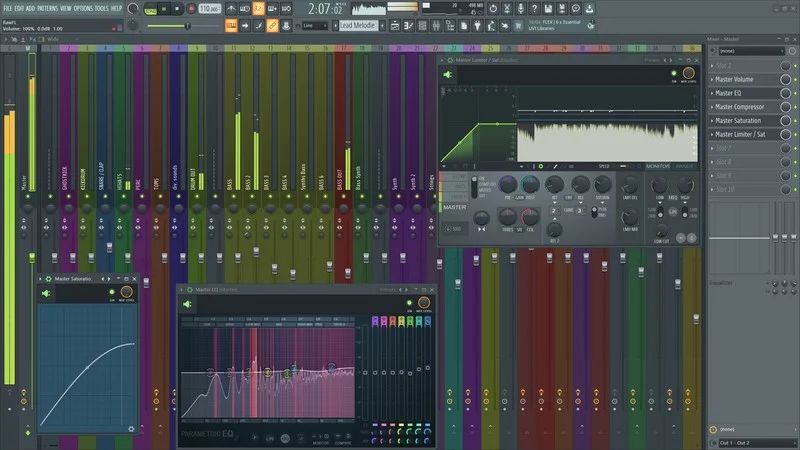Open the channel rack toolbar icon

point(422,26)
